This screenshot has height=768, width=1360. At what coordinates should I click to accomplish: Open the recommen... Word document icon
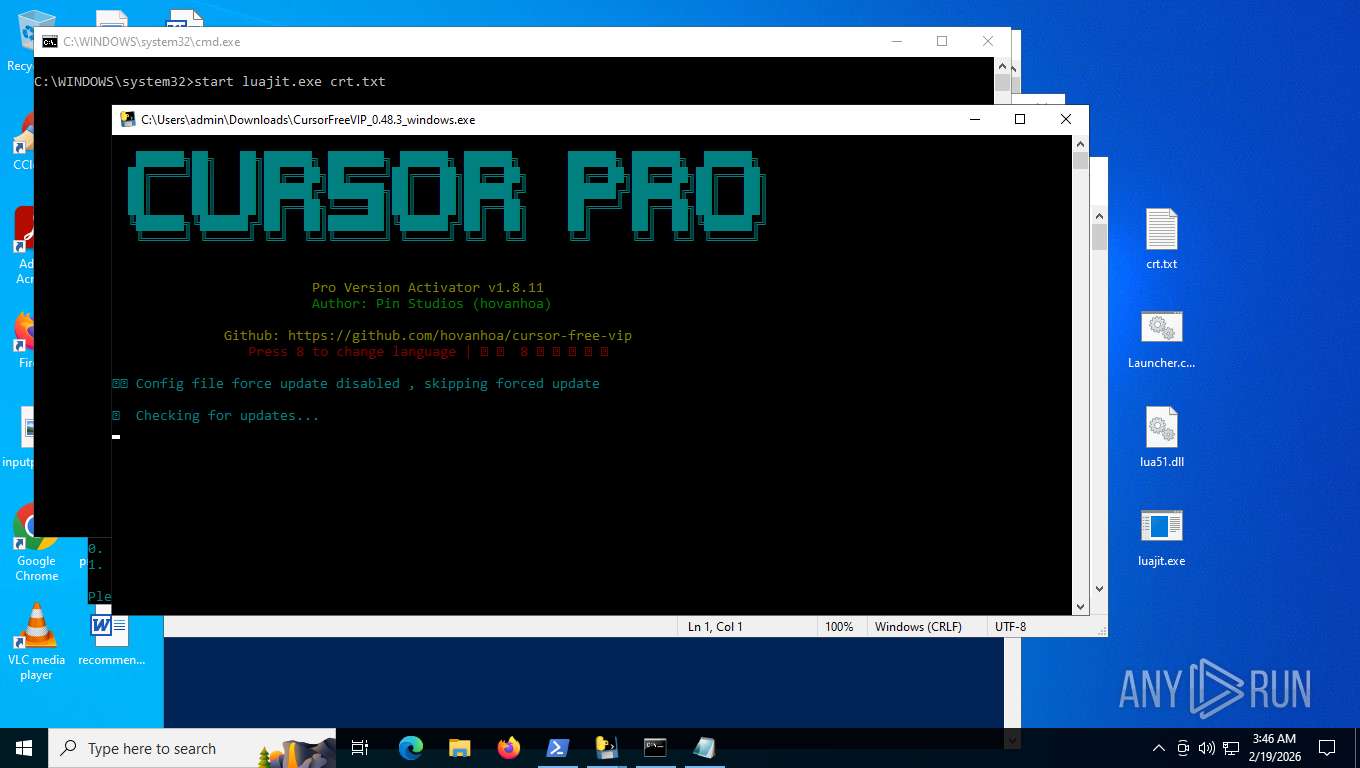111,638
